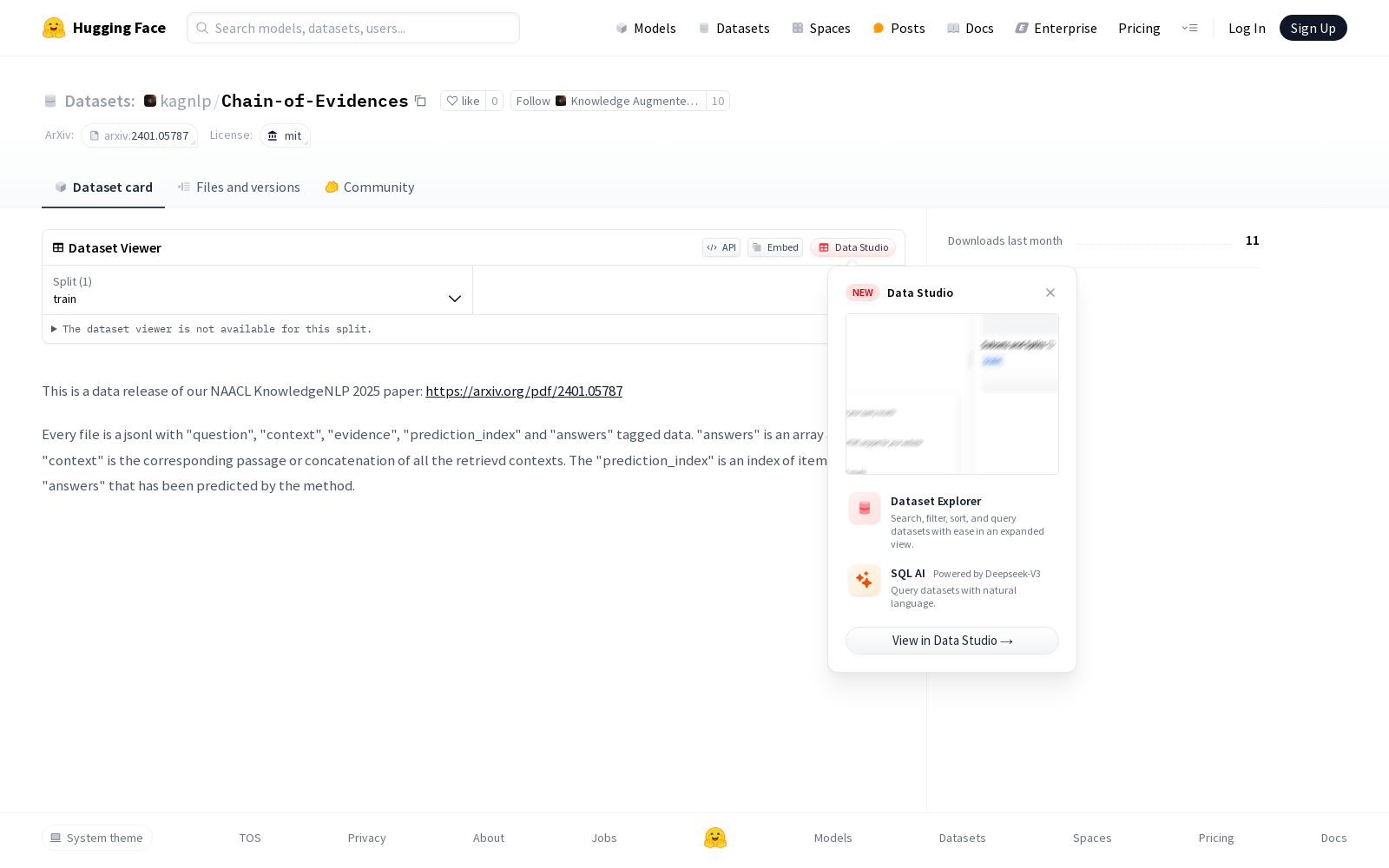Open the About footer link
1389x868 pixels.
coord(489,838)
